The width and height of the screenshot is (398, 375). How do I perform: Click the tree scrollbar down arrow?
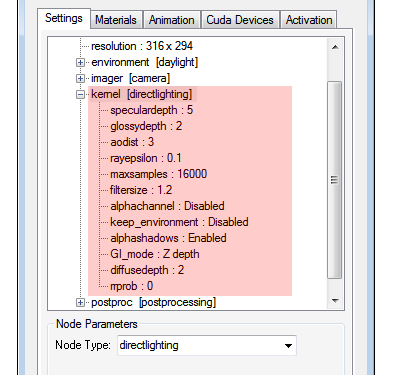pyautogui.click(x=335, y=301)
